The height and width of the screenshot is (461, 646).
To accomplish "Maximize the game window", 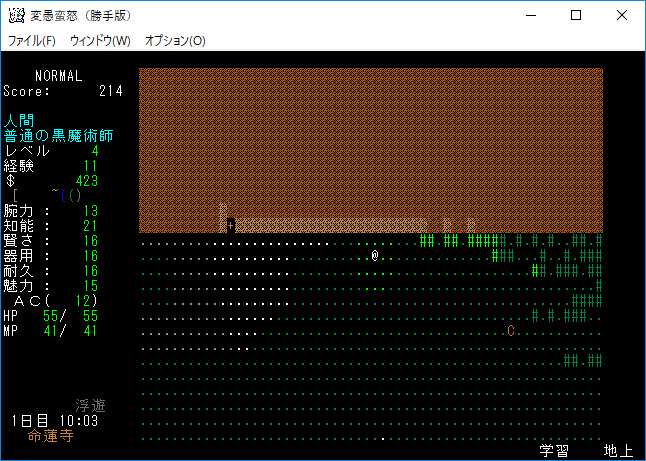I will [576, 15].
